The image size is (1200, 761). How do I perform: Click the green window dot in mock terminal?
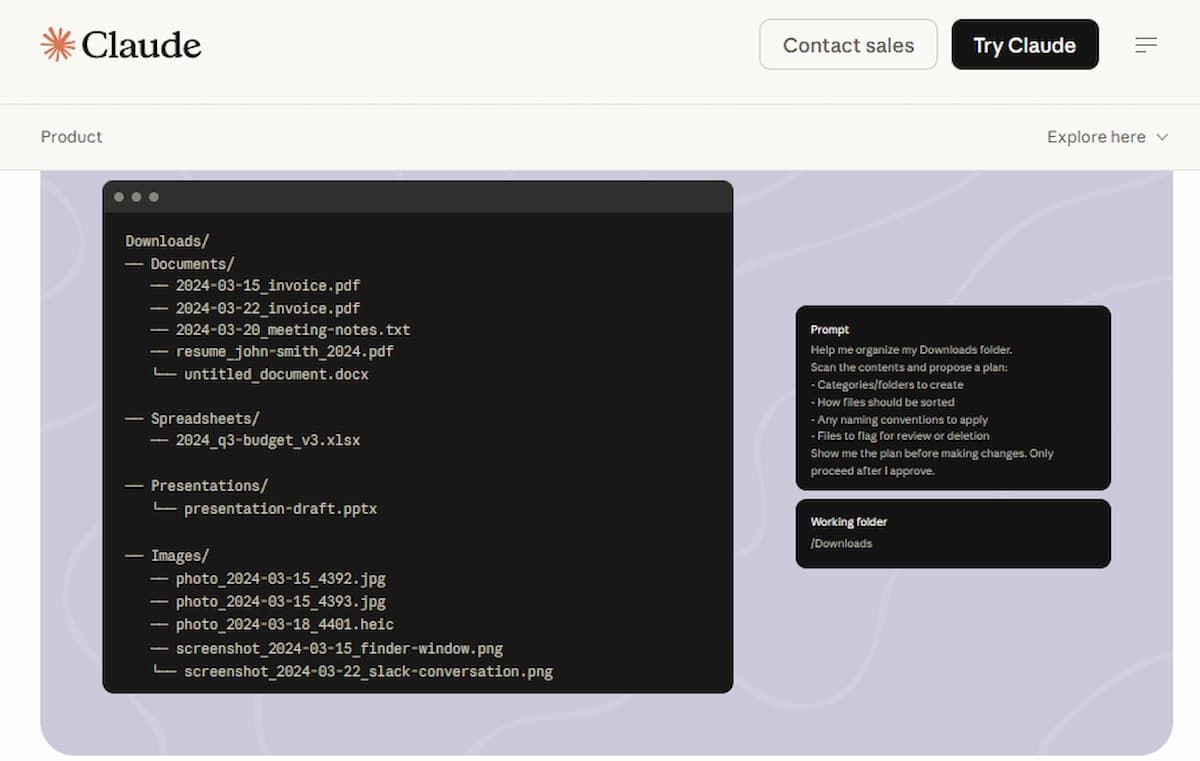(x=154, y=197)
